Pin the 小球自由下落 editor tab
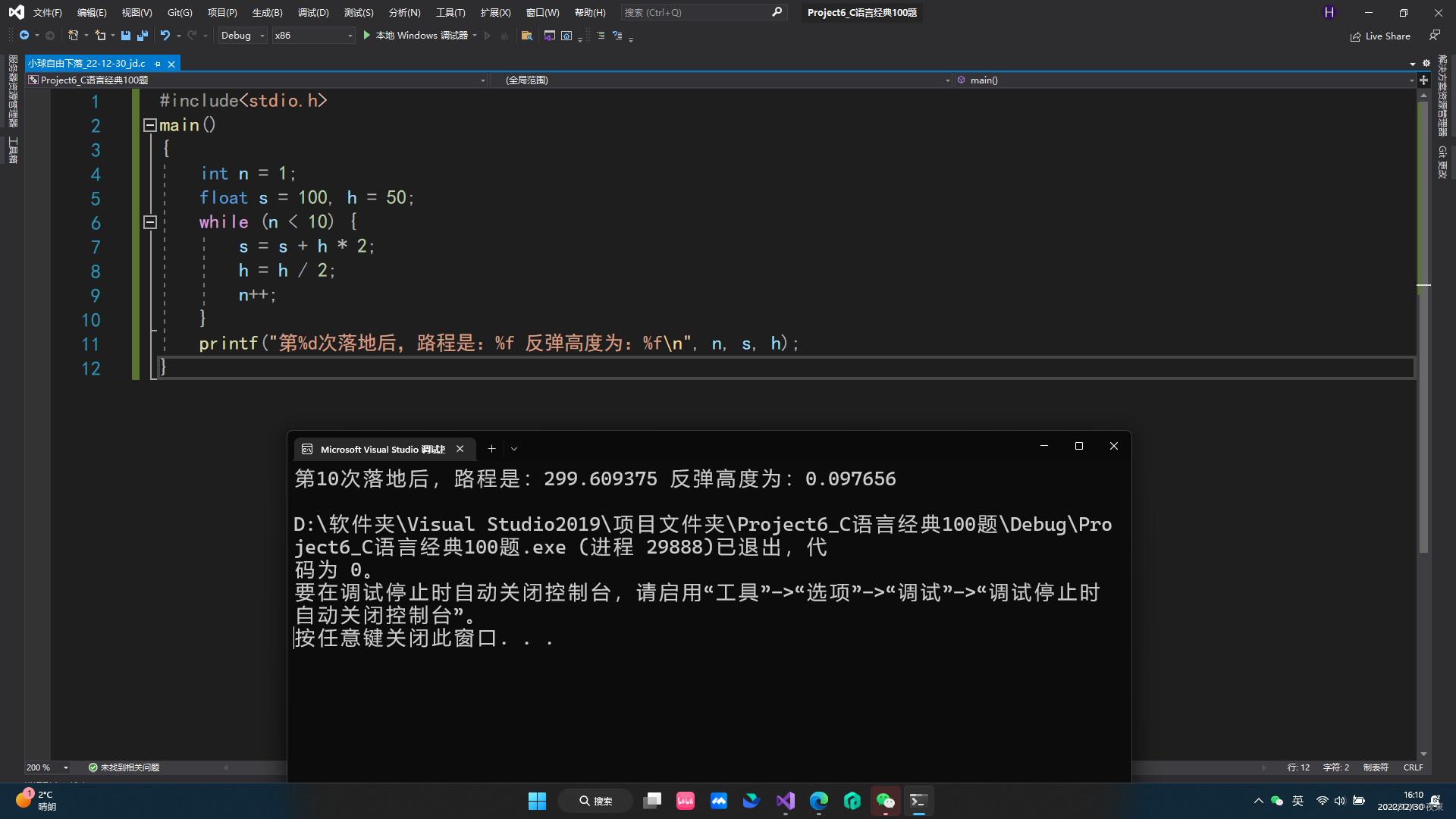Viewport: 1456px width, 819px height. tap(158, 64)
